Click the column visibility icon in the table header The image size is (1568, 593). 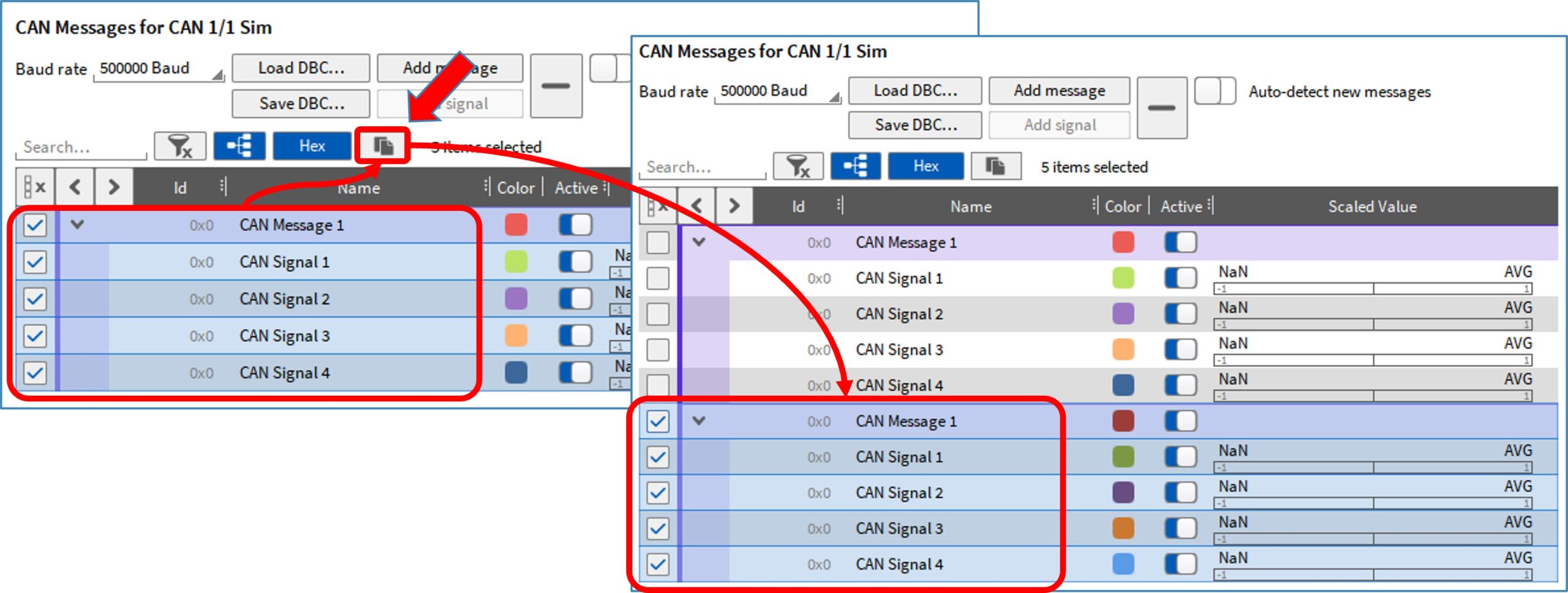(x=657, y=206)
